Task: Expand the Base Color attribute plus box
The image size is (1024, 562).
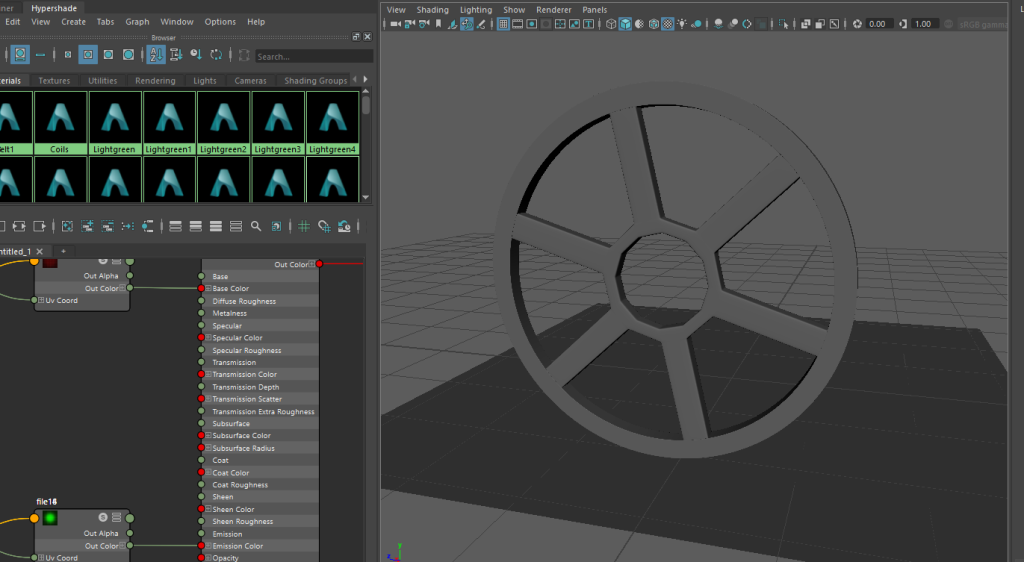Action: (209, 289)
